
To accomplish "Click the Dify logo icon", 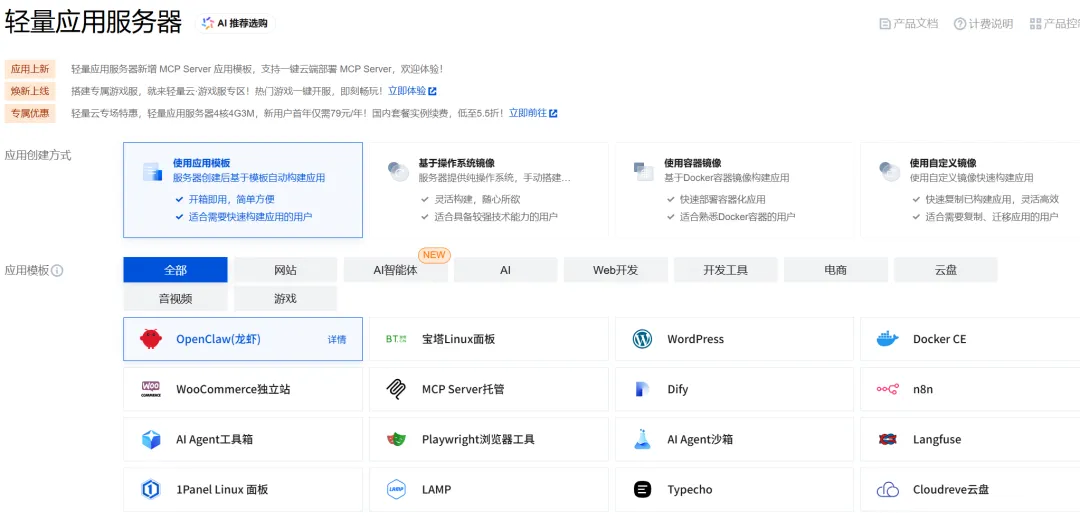I will [x=642, y=389].
